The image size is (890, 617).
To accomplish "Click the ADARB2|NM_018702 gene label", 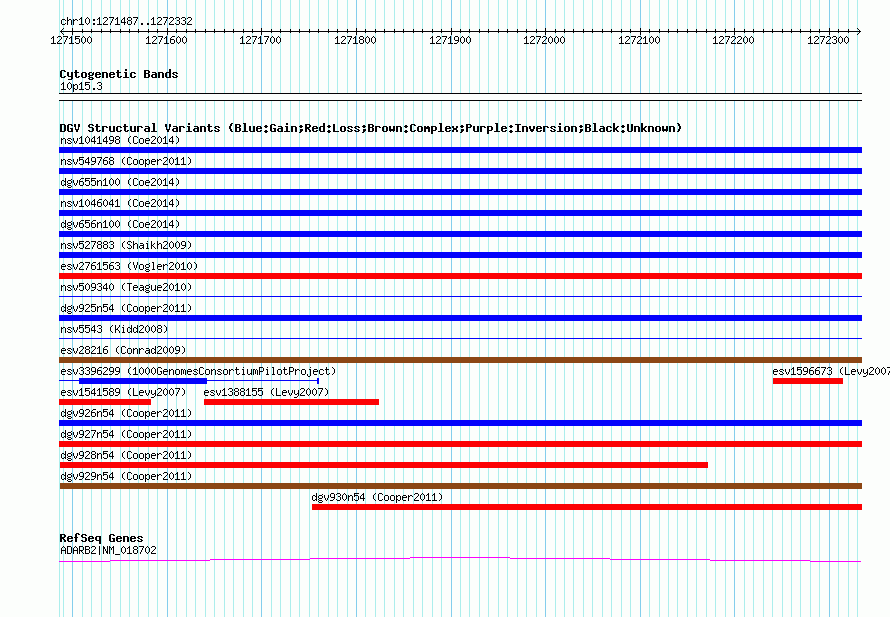I will click(108, 550).
